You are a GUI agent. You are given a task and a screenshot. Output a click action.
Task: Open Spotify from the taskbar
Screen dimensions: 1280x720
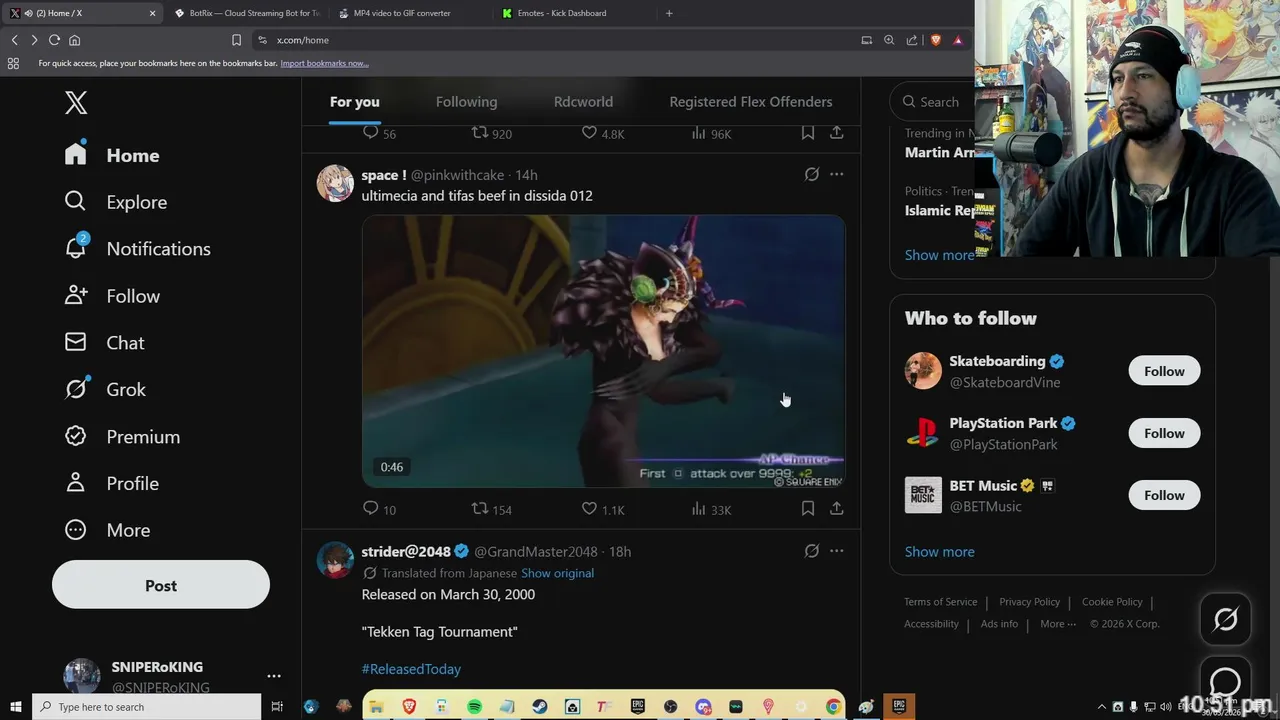point(474,707)
